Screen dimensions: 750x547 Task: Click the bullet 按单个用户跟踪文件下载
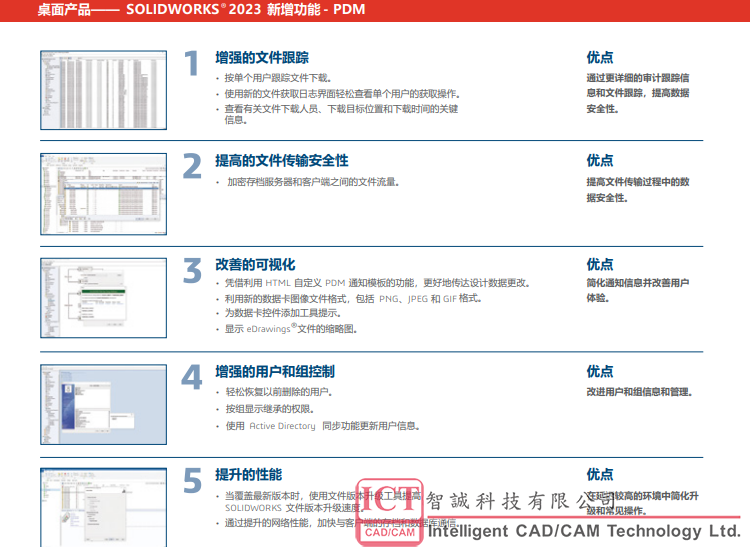coord(278,78)
